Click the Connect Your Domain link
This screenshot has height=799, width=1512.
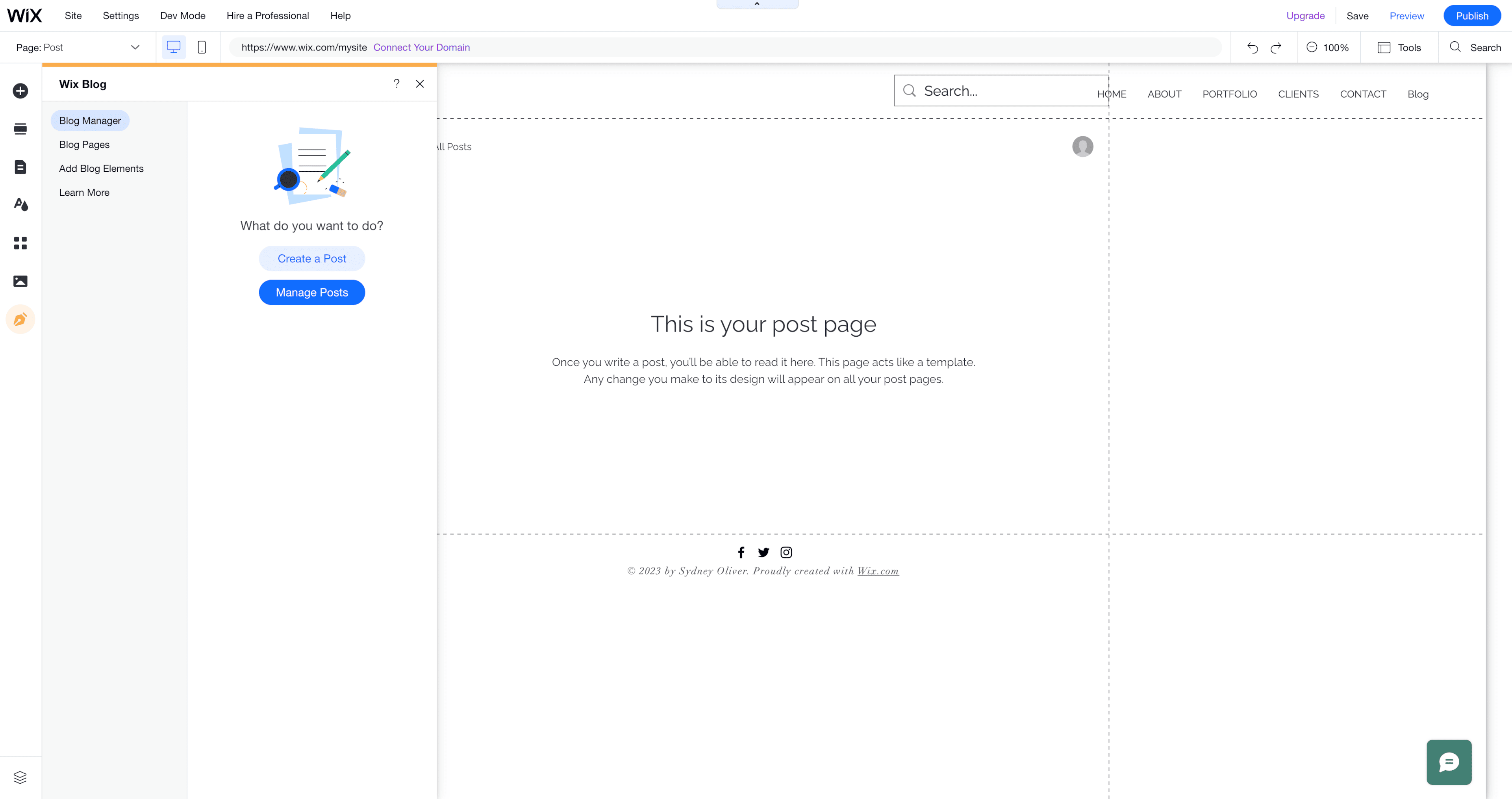421,47
